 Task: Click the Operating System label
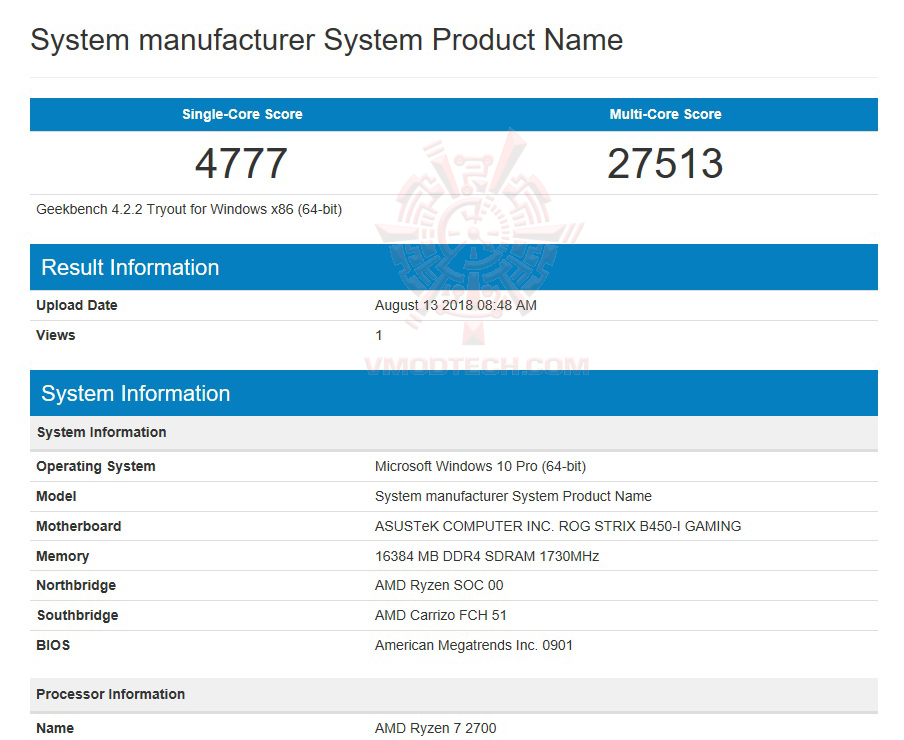coord(96,466)
